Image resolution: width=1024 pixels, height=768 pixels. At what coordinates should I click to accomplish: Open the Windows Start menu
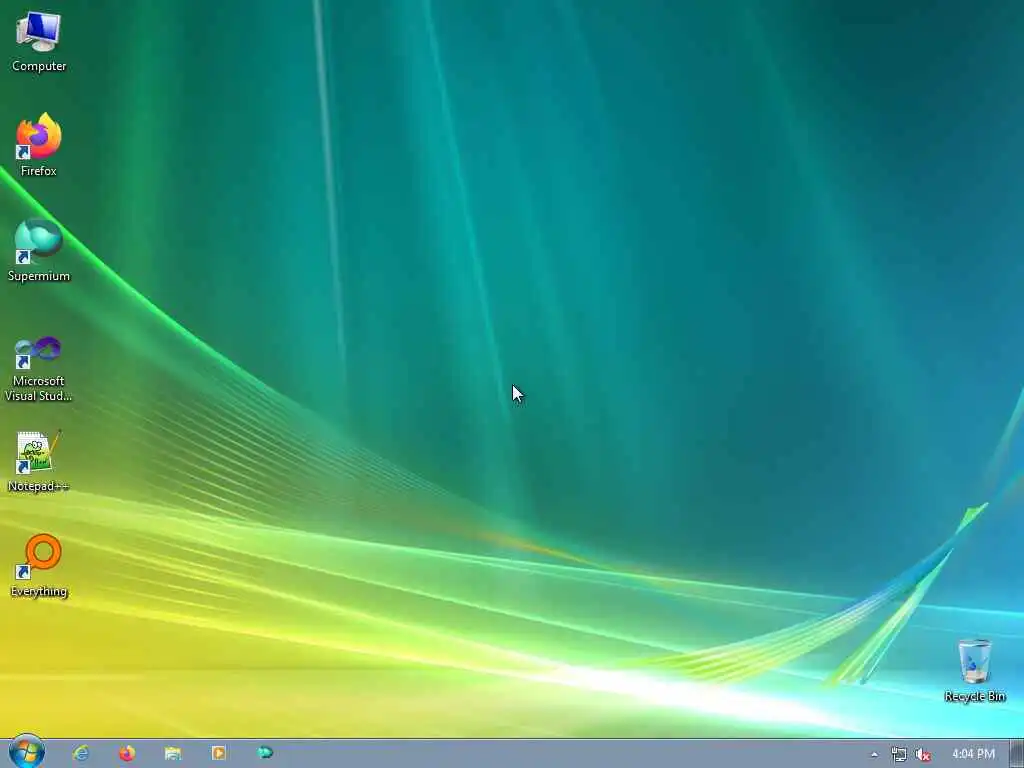(27, 752)
